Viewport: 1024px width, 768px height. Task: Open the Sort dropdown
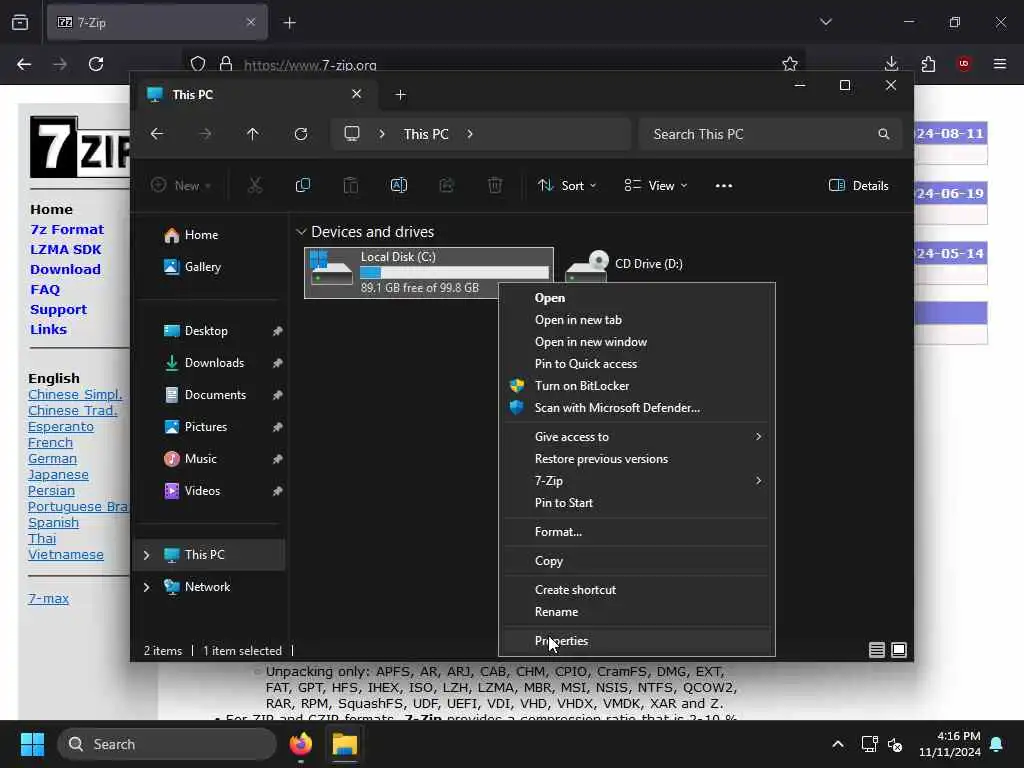click(567, 185)
